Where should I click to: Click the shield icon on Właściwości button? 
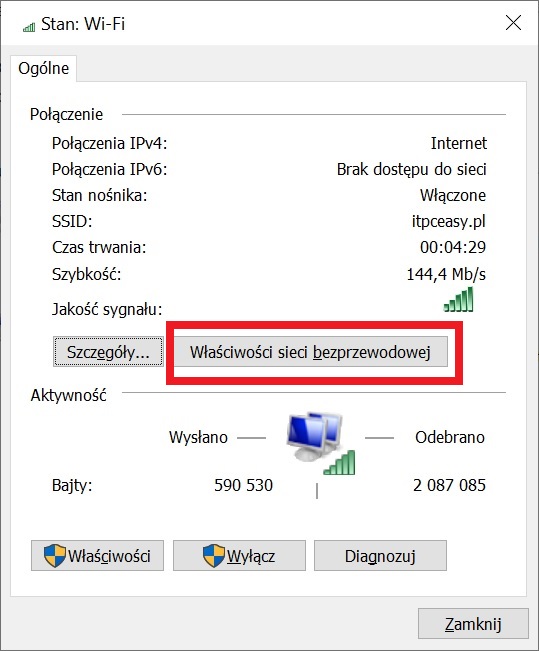point(55,556)
